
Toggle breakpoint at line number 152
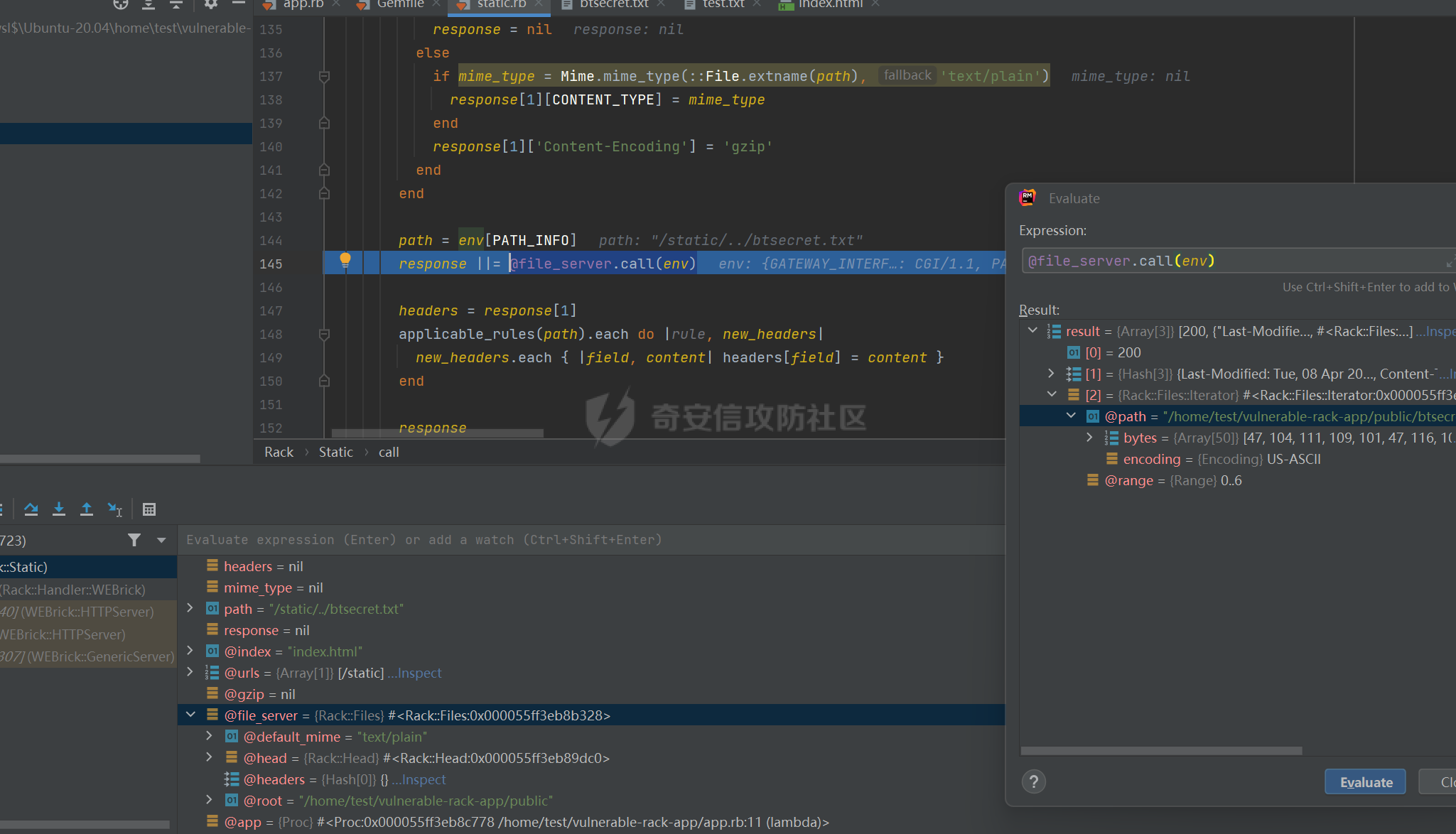point(271,428)
